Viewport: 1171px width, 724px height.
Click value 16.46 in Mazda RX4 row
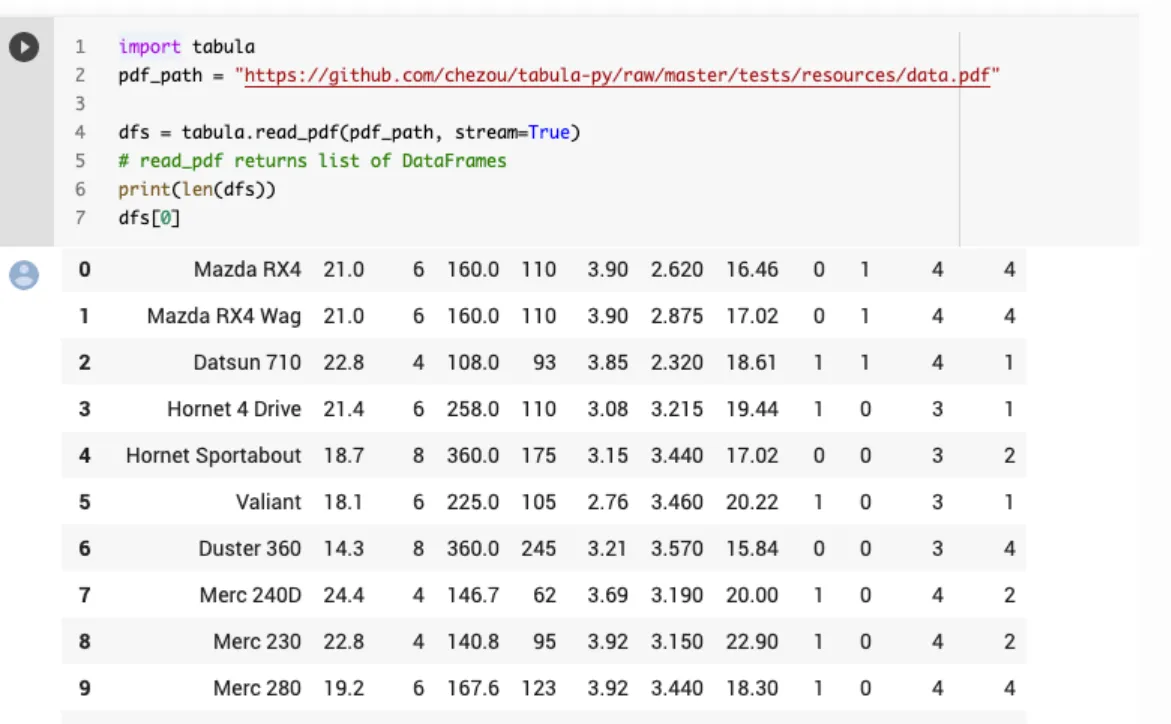pos(752,269)
